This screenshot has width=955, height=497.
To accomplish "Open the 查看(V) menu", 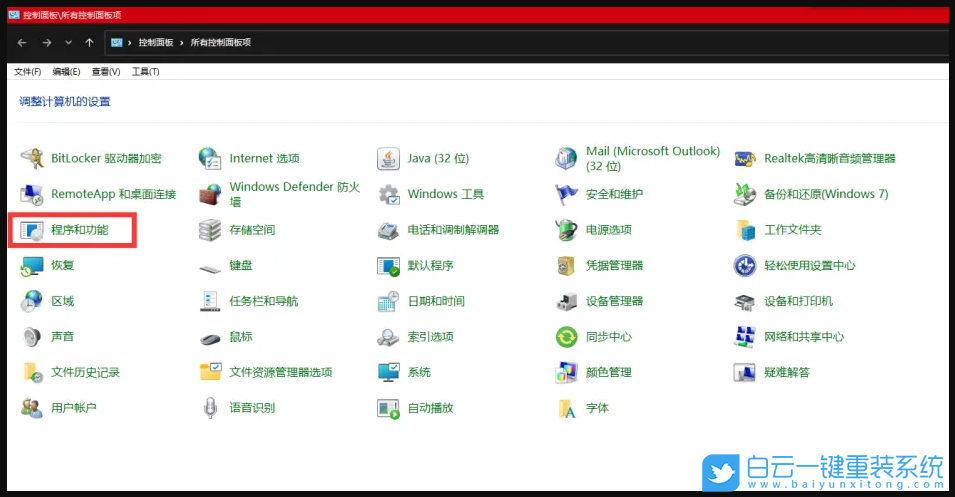I will (x=106, y=72).
